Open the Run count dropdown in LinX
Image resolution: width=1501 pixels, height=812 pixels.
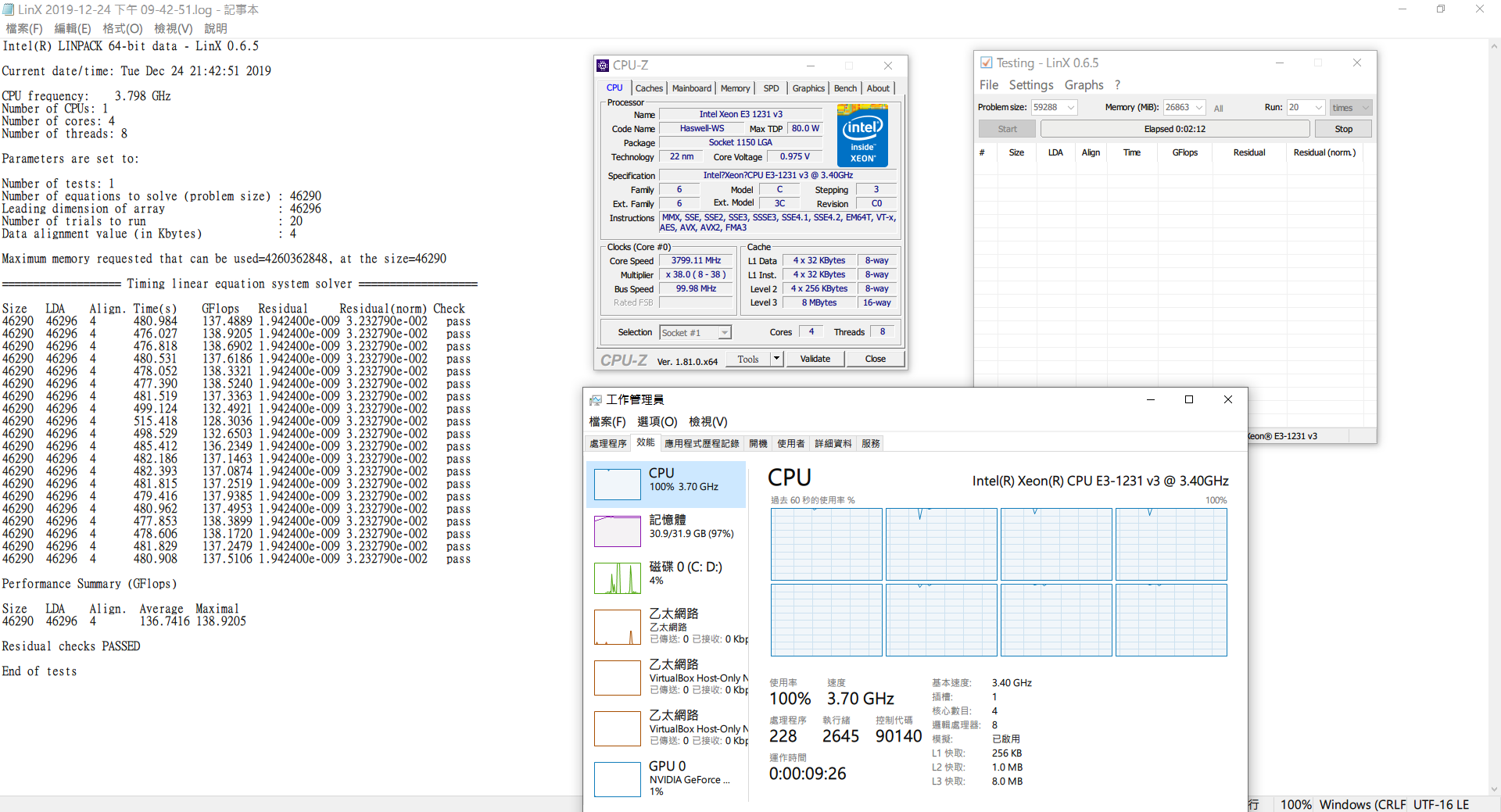click(1319, 107)
